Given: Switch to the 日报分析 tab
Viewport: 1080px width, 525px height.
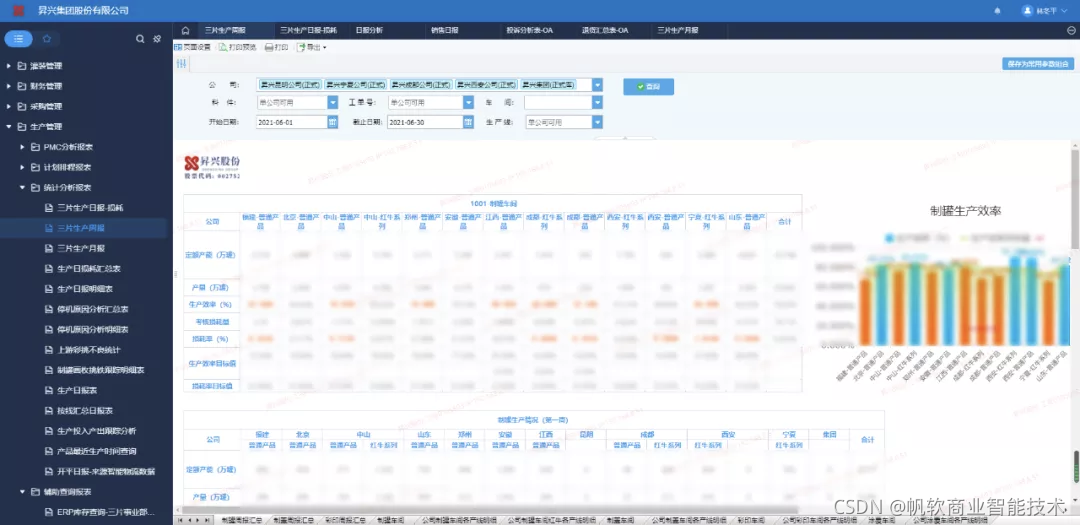Looking at the screenshot, I should pyautogui.click(x=369, y=31).
